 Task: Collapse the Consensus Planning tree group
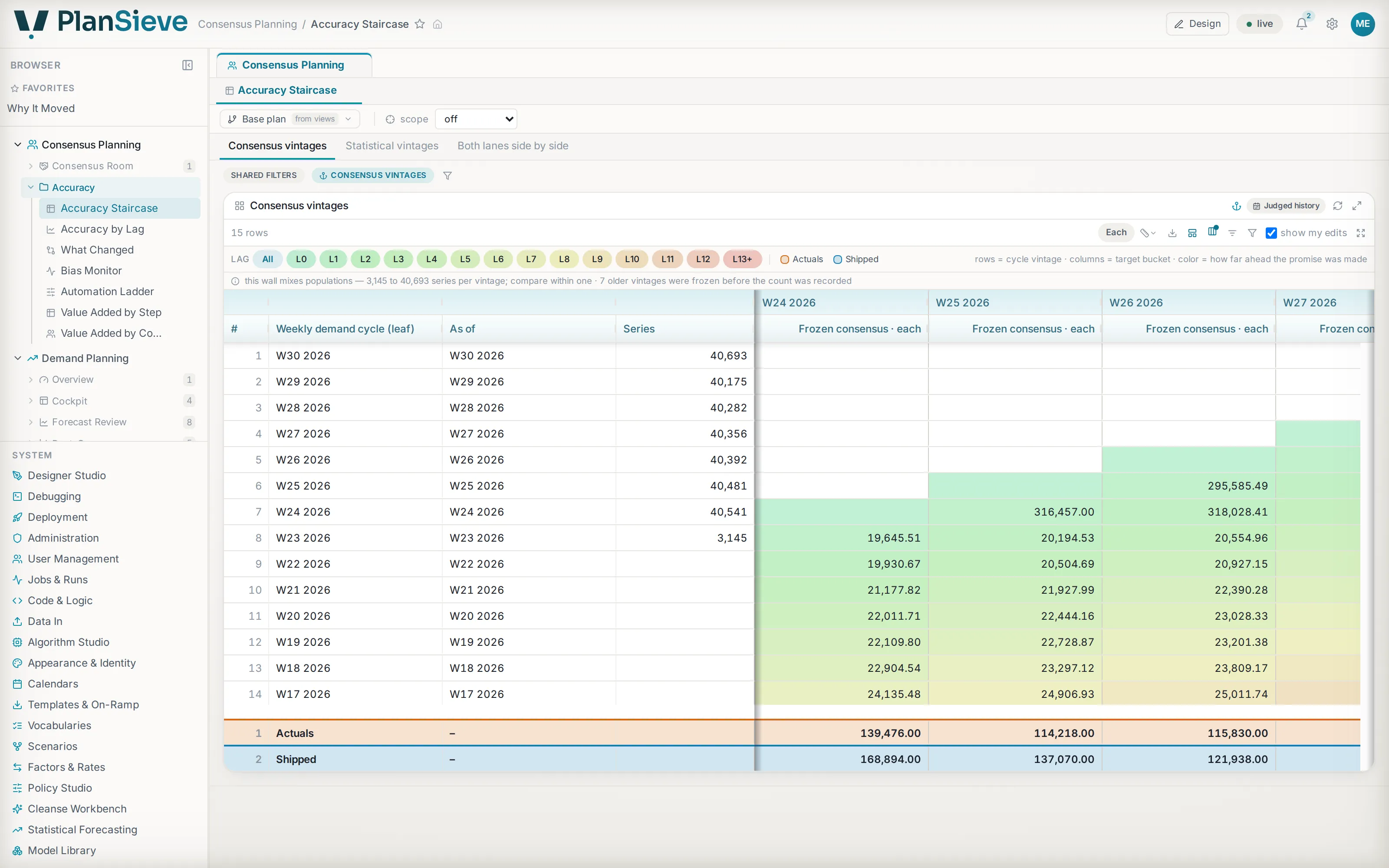point(18,145)
